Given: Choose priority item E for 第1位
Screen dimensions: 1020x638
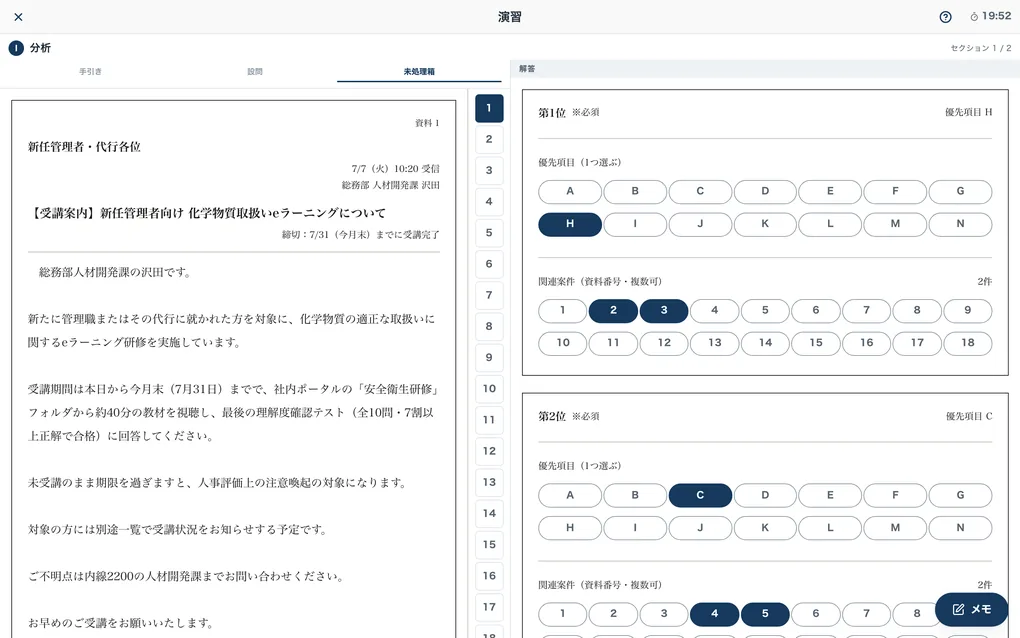Looking at the screenshot, I should (830, 192).
